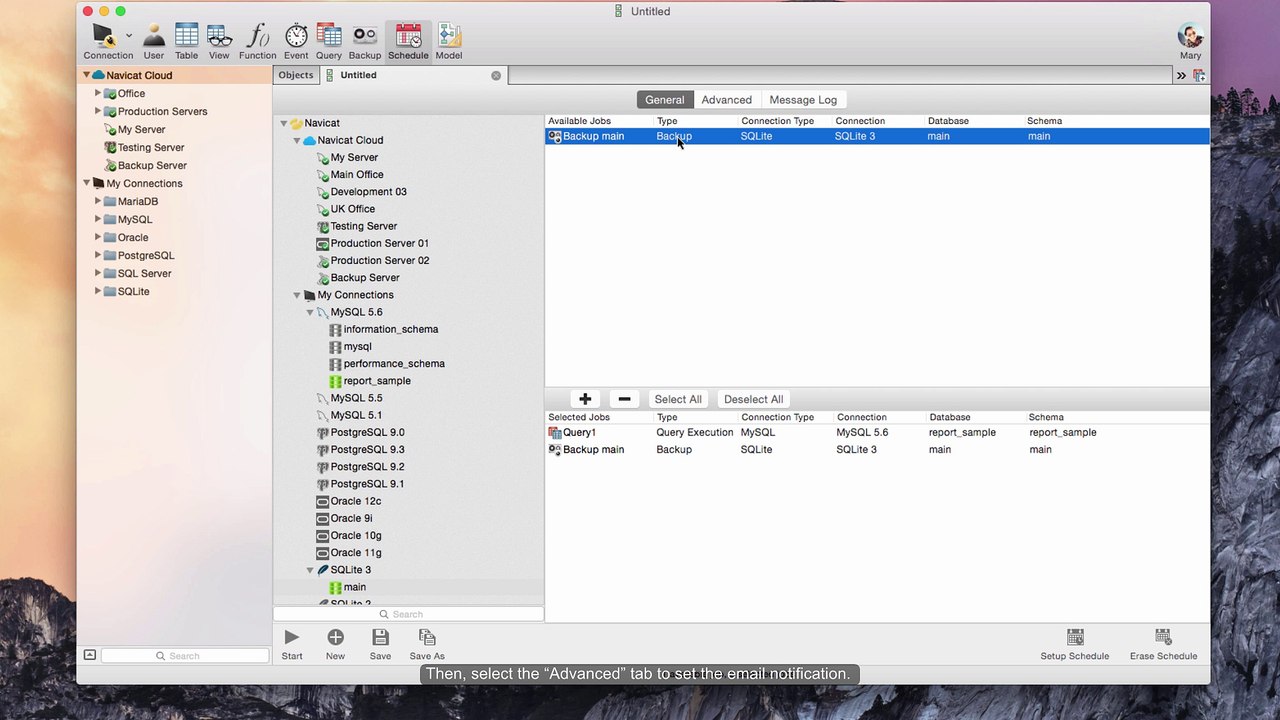The width and height of the screenshot is (1280, 720).
Task: Open the Backup toolbar icon
Action: (x=365, y=36)
